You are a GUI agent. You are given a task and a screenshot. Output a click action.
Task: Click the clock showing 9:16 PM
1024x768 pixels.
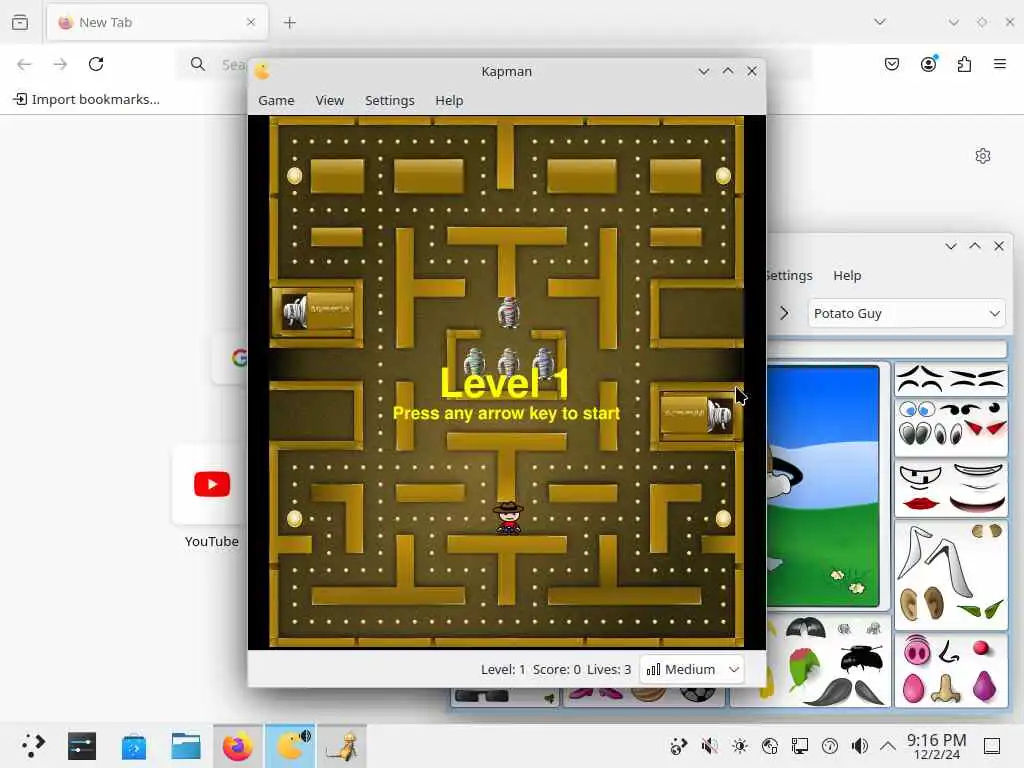[936, 746]
